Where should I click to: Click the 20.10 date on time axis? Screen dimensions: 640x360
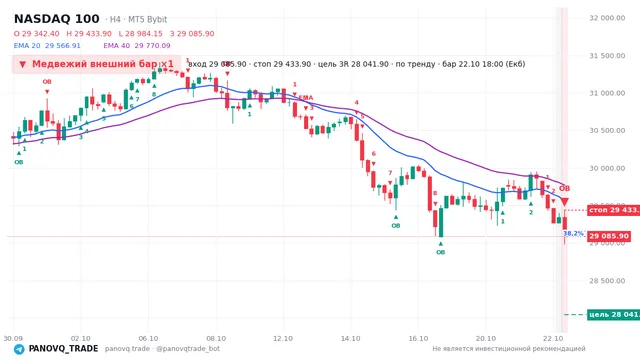tap(486, 338)
